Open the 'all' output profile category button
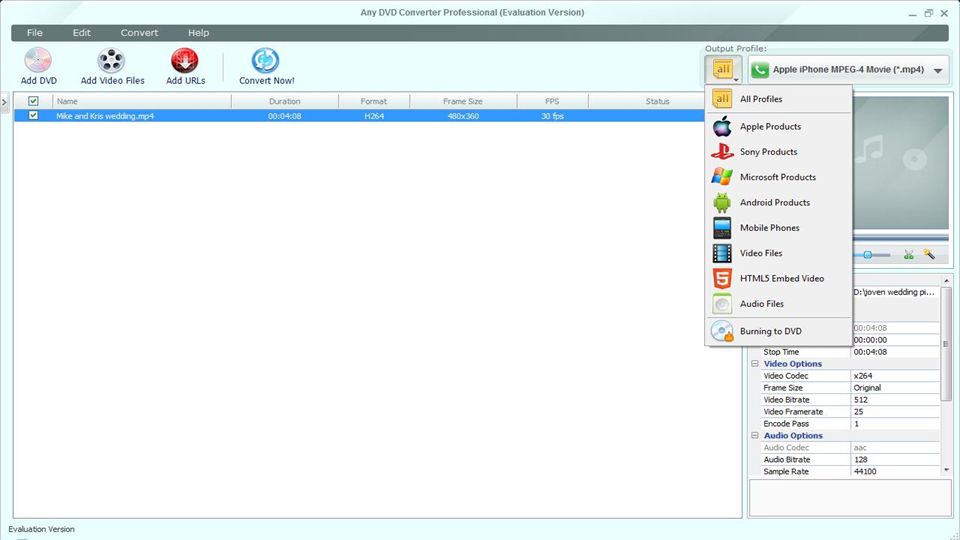The width and height of the screenshot is (960, 540). pyautogui.click(x=723, y=69)
